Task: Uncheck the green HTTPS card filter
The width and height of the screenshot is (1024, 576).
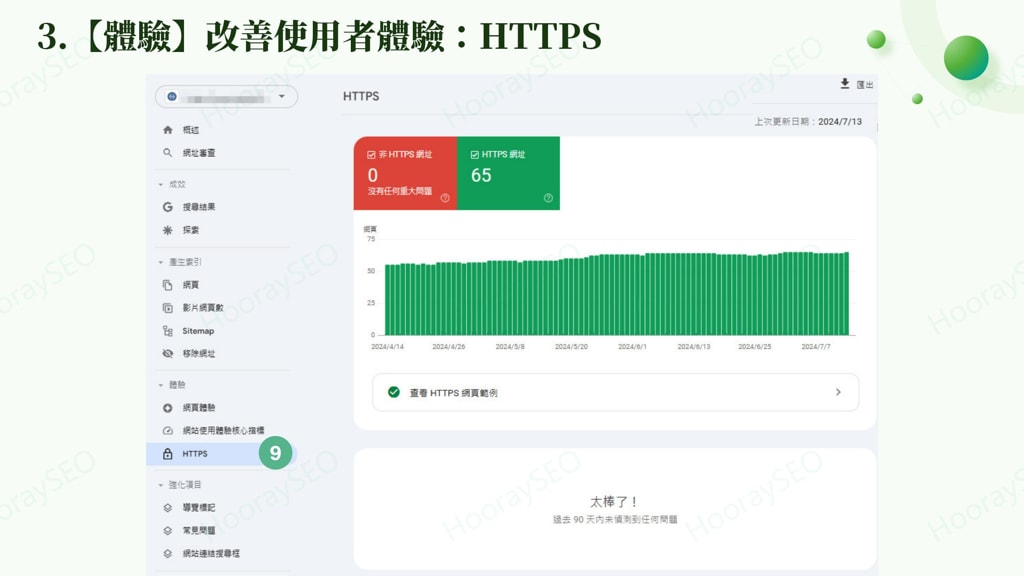Action: click(x=474, y=153)
